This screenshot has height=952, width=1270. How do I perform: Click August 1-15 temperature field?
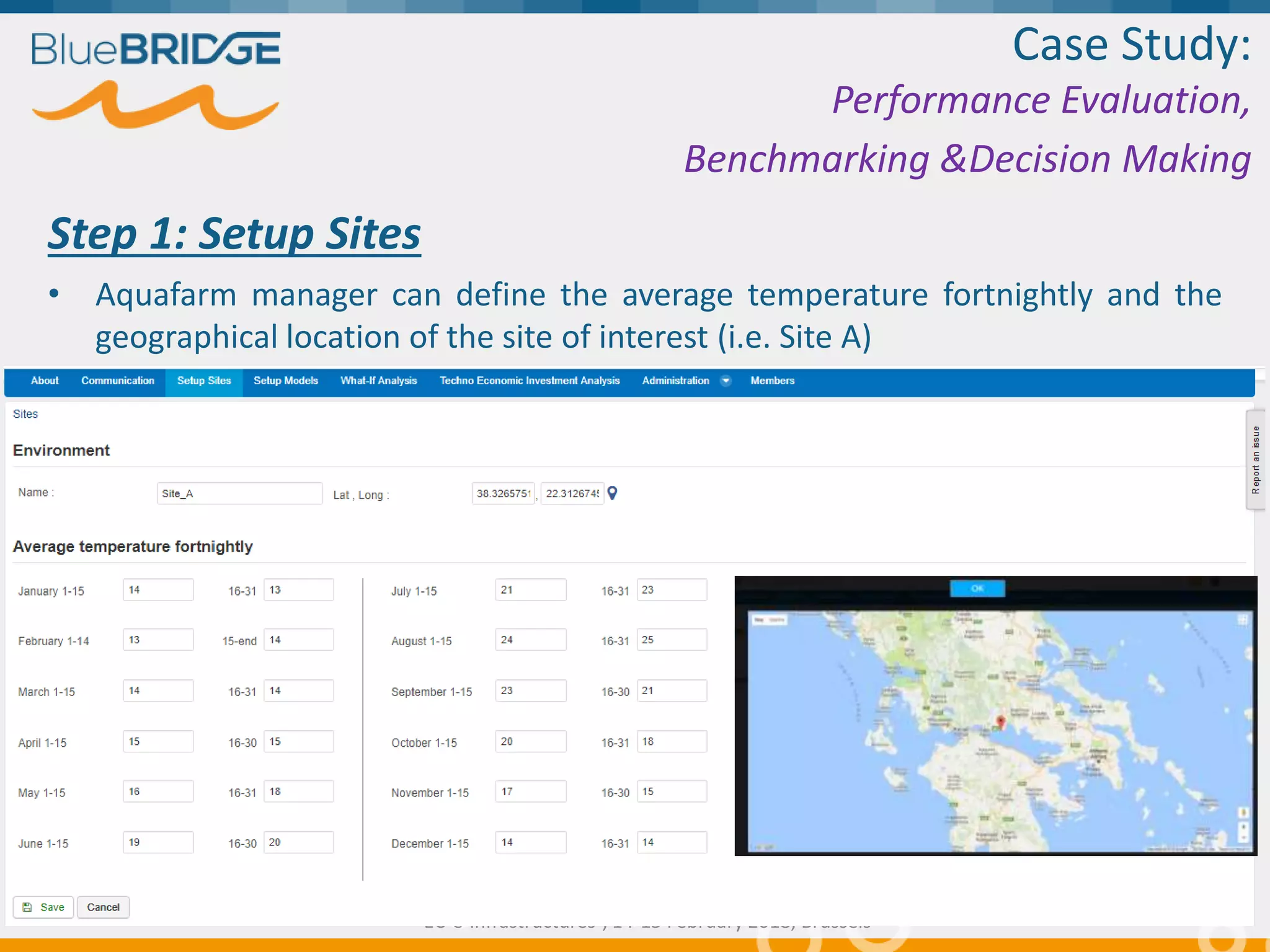point(531,640)
